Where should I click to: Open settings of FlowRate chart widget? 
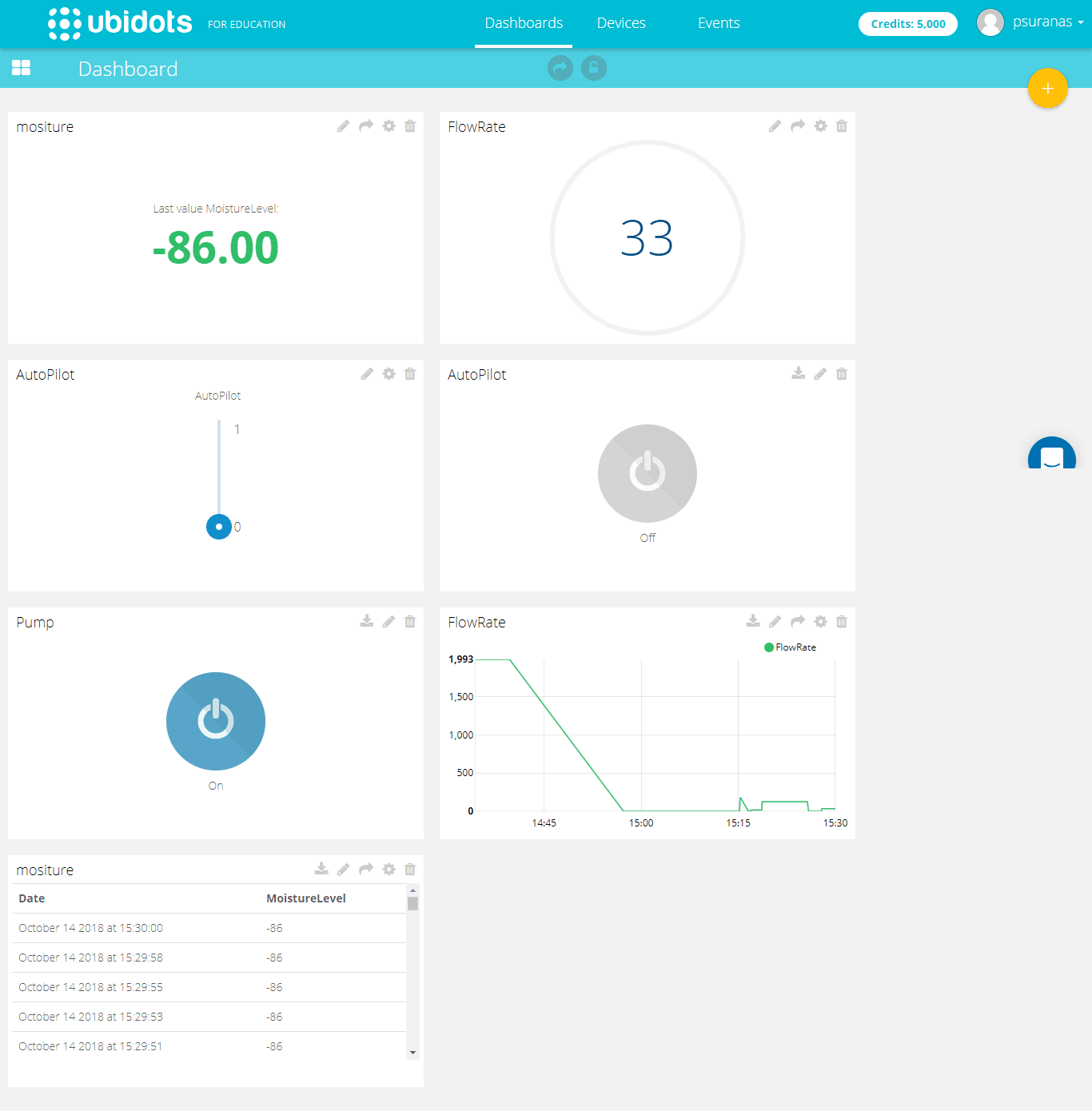point(820,622)
